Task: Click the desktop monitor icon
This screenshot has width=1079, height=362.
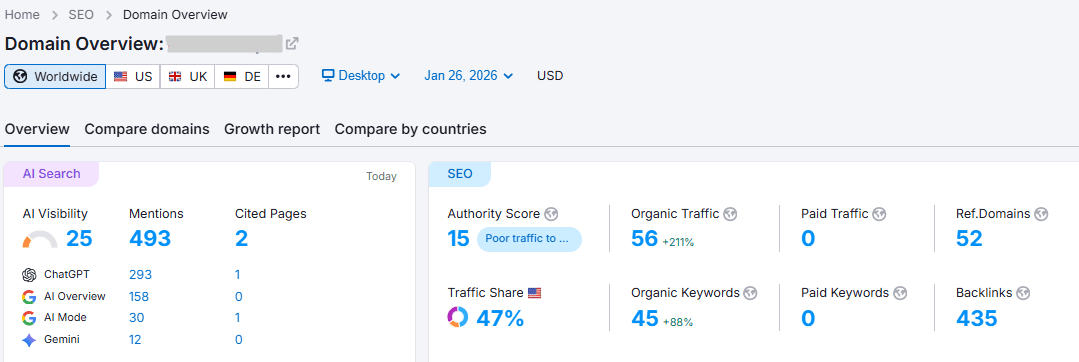Action: 328,76
